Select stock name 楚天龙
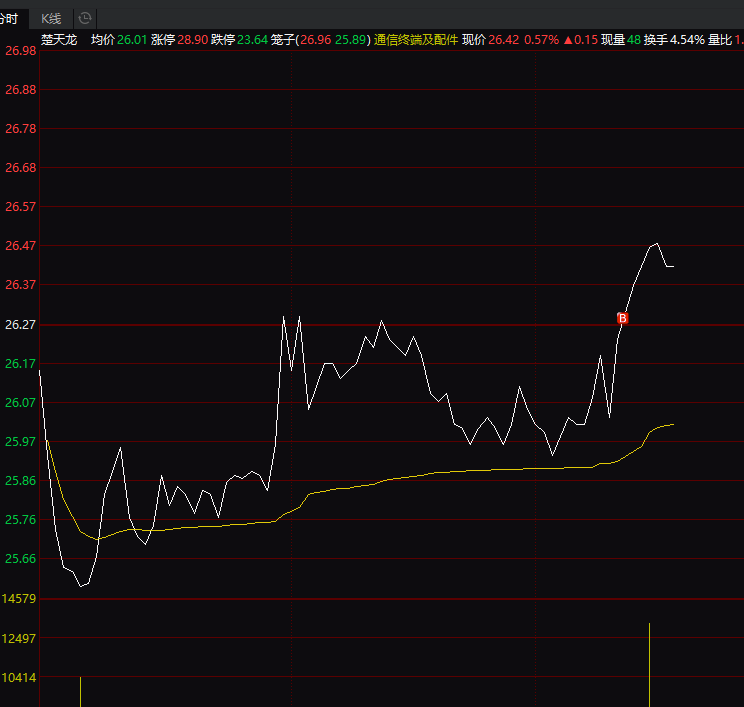This screenshot has width=744, height=707. [x=59, y=40]
